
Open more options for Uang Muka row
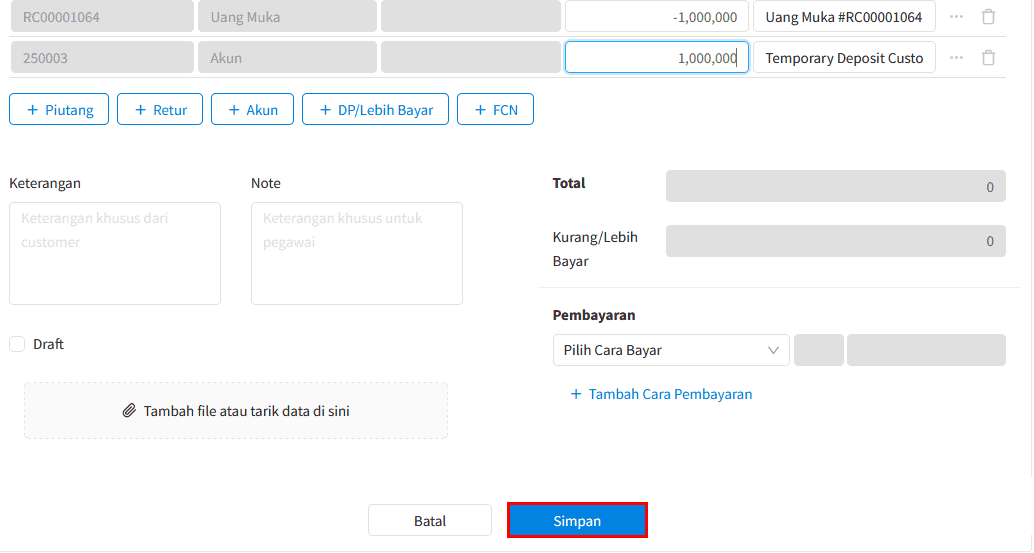coord(956,17)
